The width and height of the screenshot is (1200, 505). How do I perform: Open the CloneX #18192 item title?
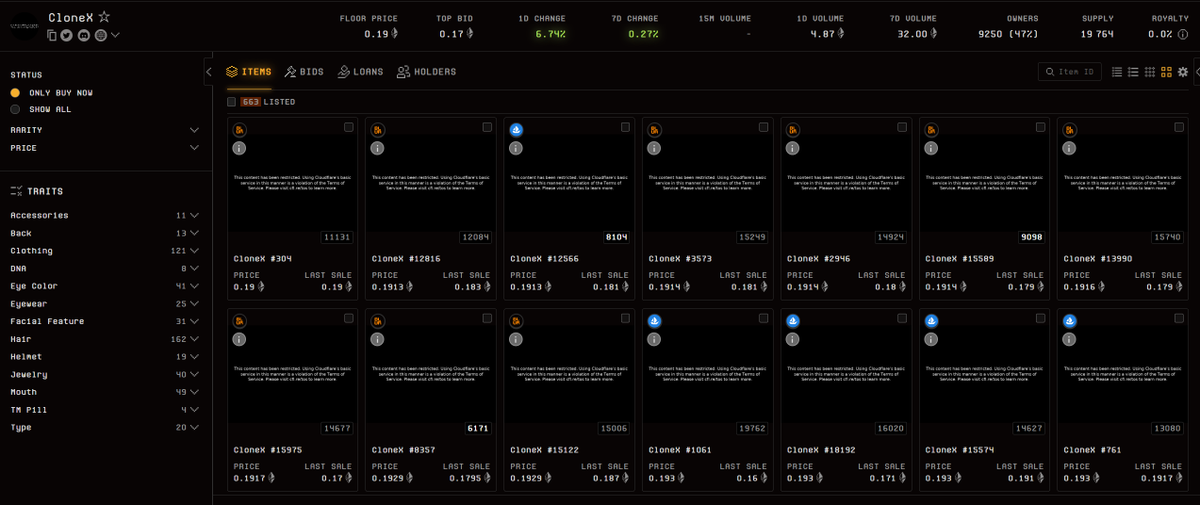click(819, 449)
